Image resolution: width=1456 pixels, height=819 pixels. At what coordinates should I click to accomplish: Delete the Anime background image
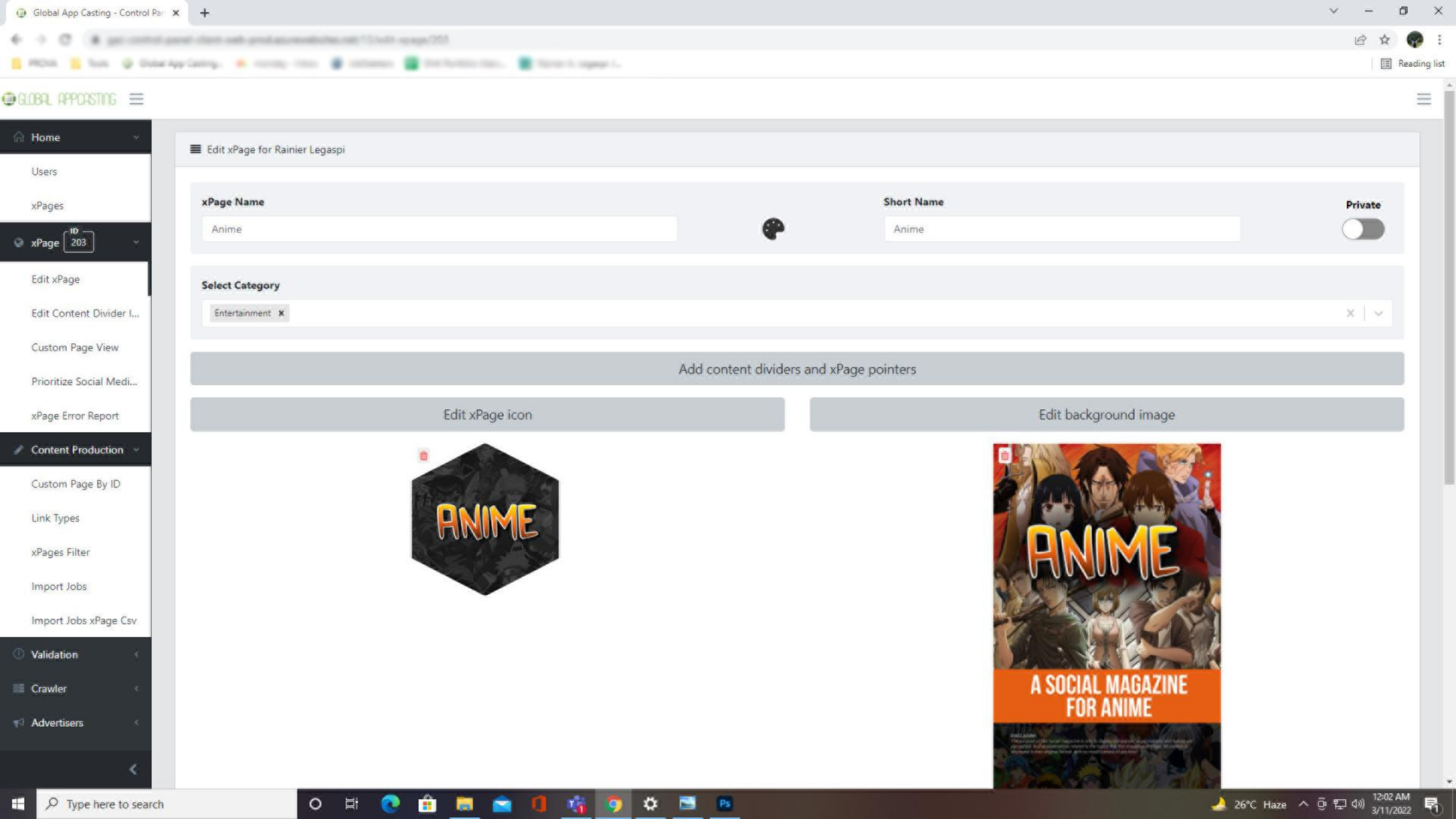(x=1004, y=455)
